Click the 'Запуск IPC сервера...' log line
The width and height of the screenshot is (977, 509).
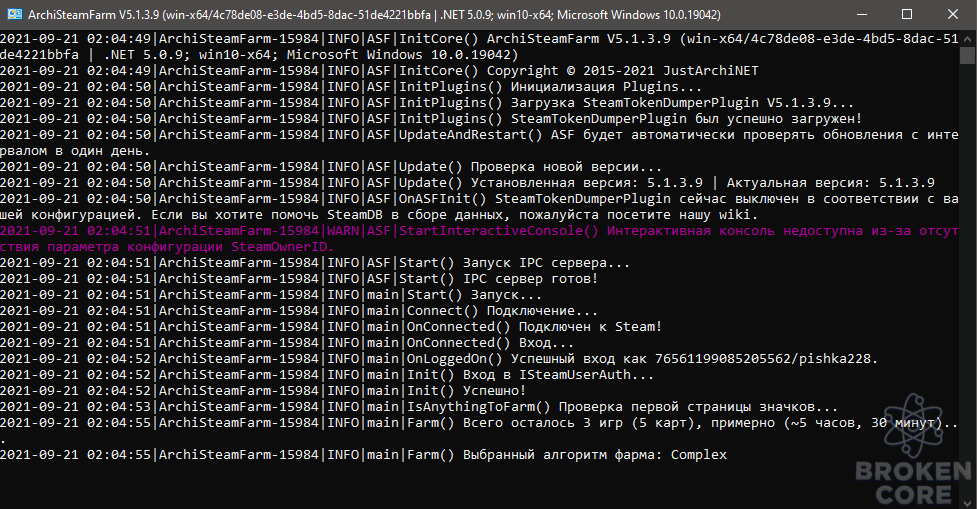(x=315, y=263)
